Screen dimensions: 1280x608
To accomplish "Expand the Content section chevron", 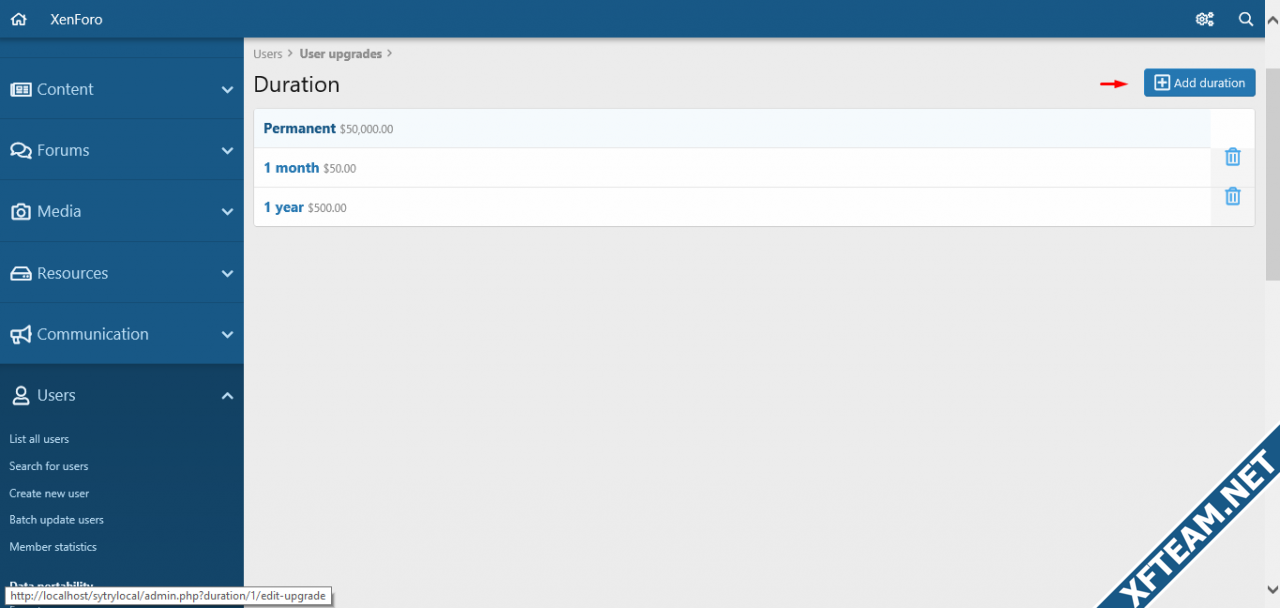I will point(227,90).
